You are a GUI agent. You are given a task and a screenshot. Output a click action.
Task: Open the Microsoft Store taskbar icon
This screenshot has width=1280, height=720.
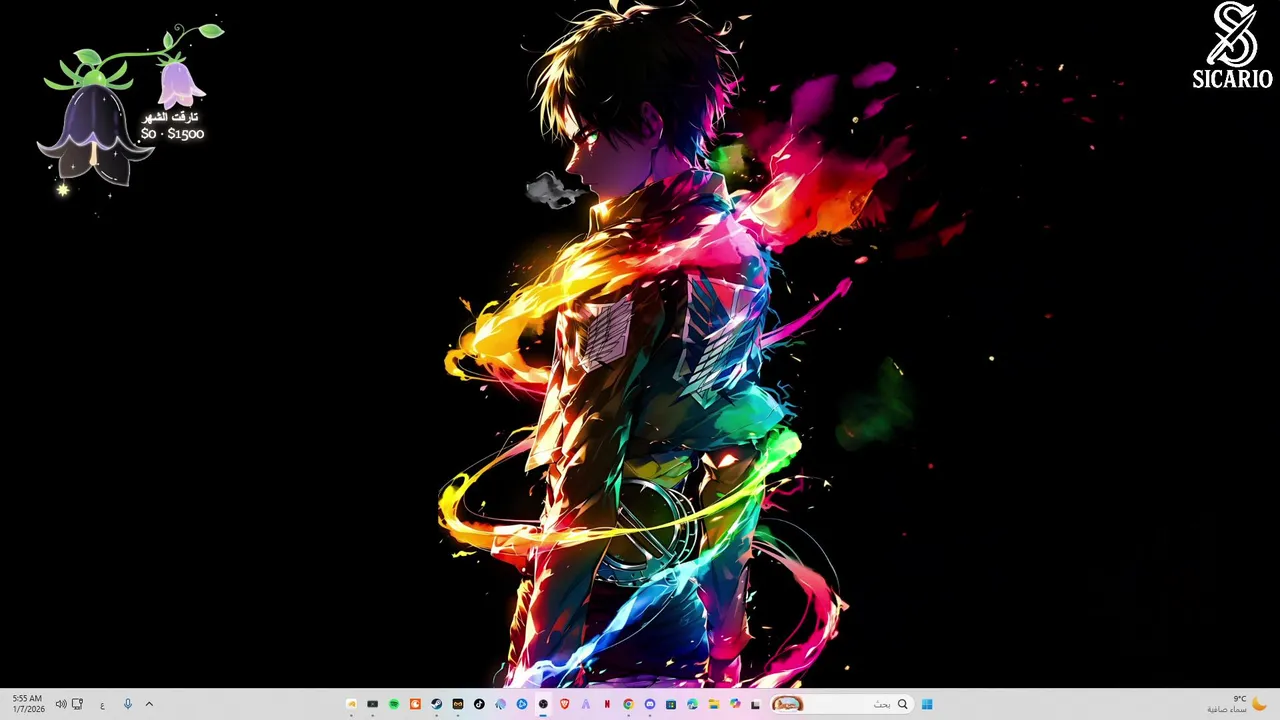pos(671,704)
